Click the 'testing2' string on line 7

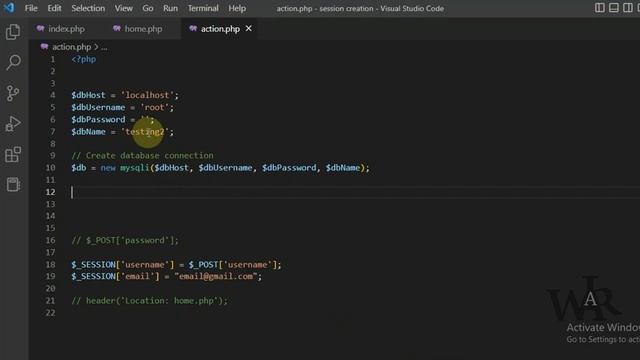click(145, 132)
